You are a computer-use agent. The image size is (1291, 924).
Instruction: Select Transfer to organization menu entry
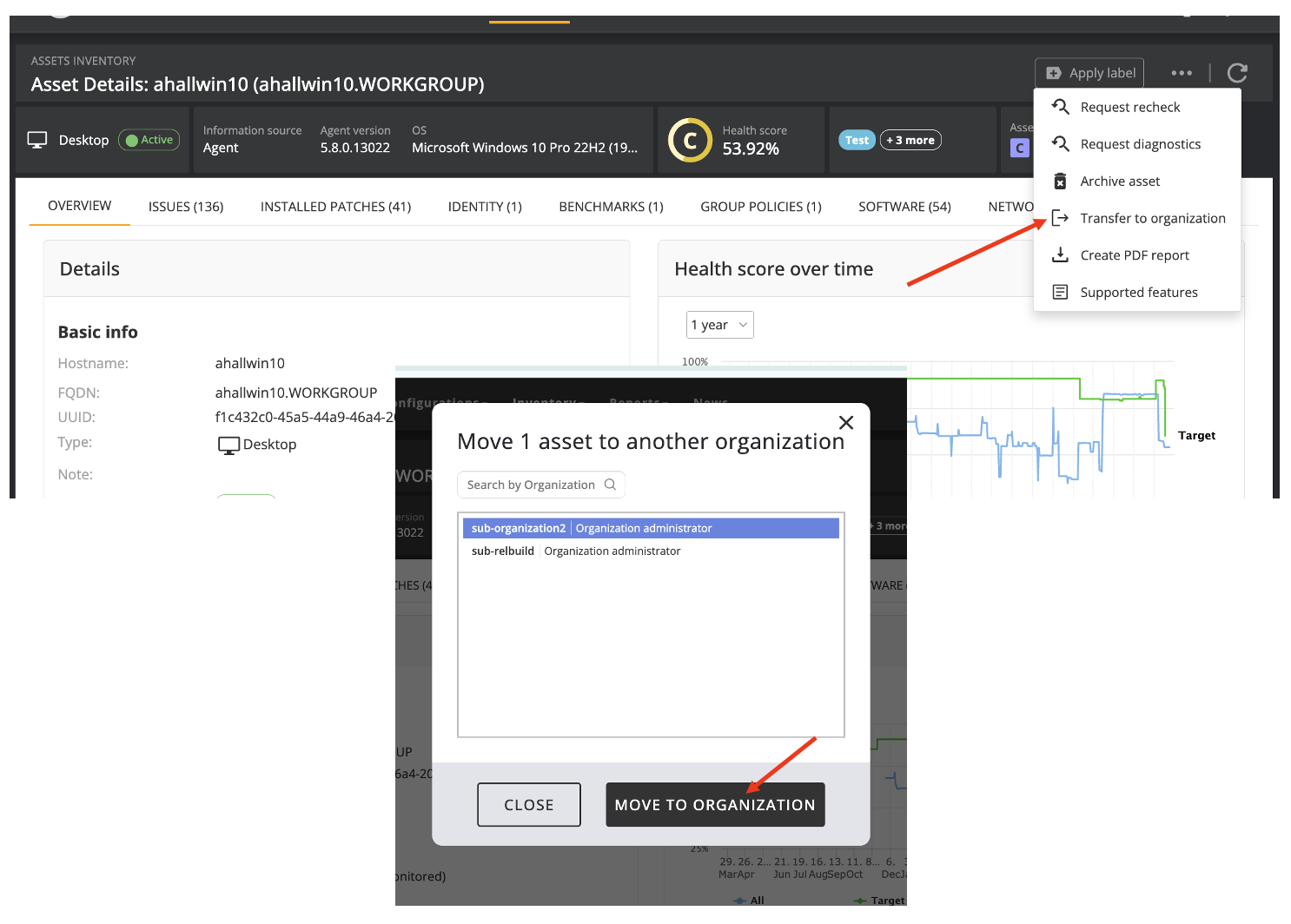[1152, 219]
